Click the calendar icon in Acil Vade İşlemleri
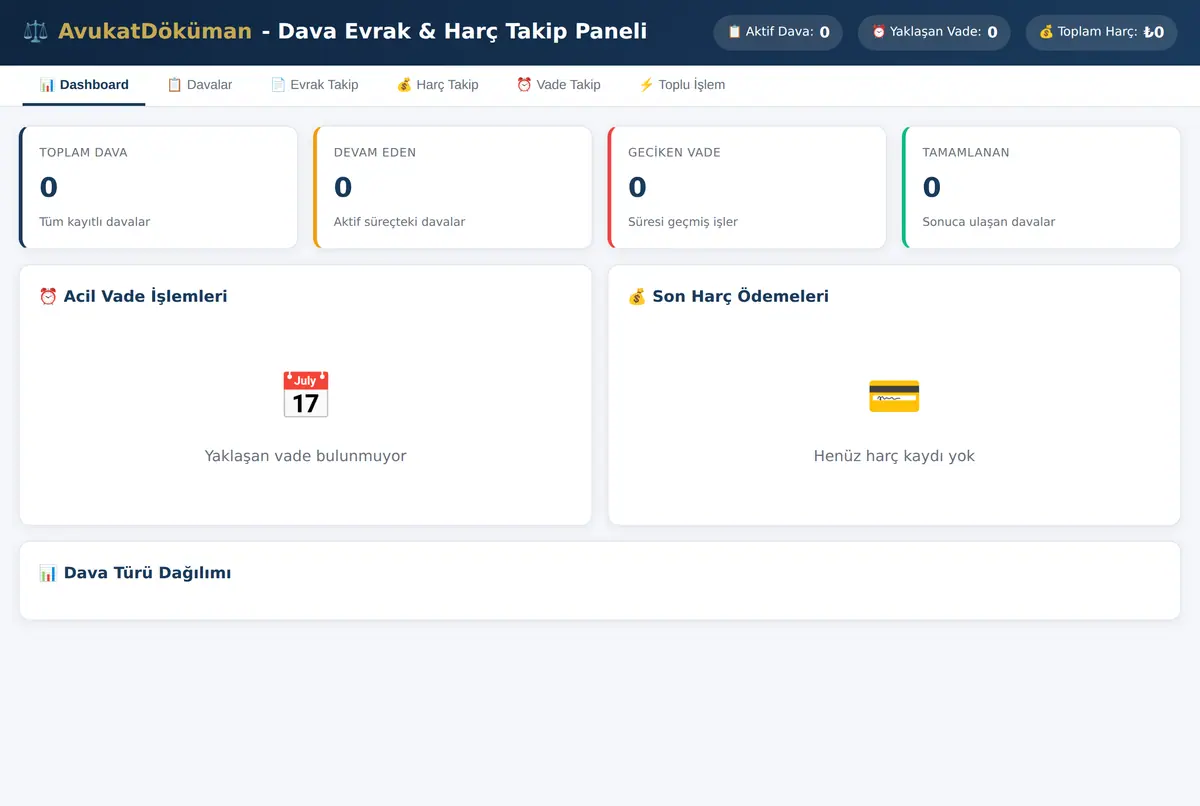The height and width of the screenshot is (806, 1200). pos(305,395)
